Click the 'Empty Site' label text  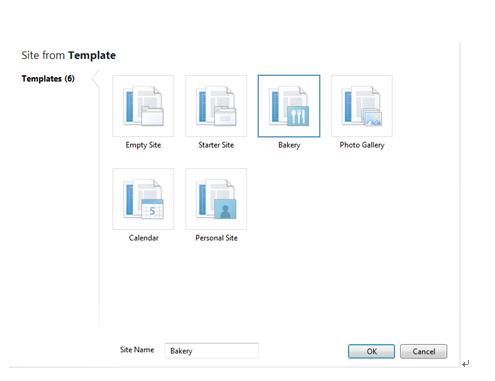tap(143, 145)
